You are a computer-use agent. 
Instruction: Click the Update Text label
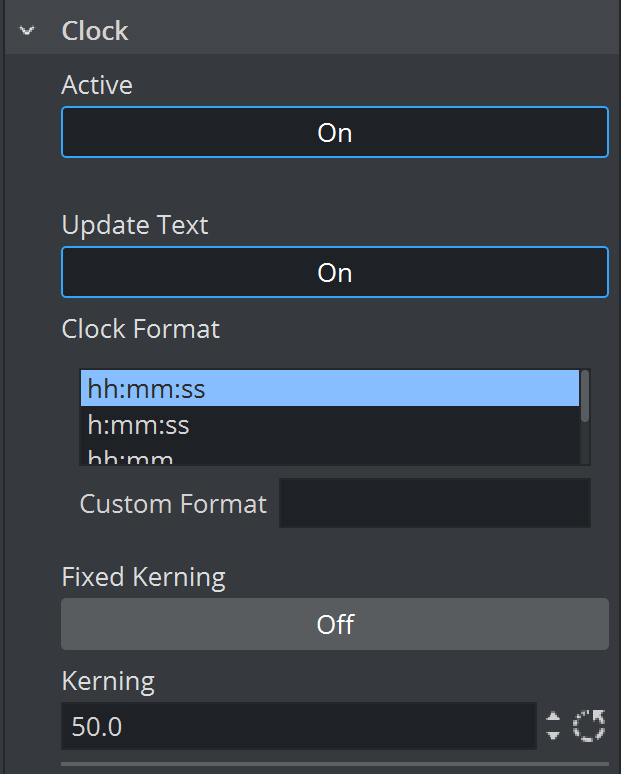pyautogui.click(x=135, y=225)
